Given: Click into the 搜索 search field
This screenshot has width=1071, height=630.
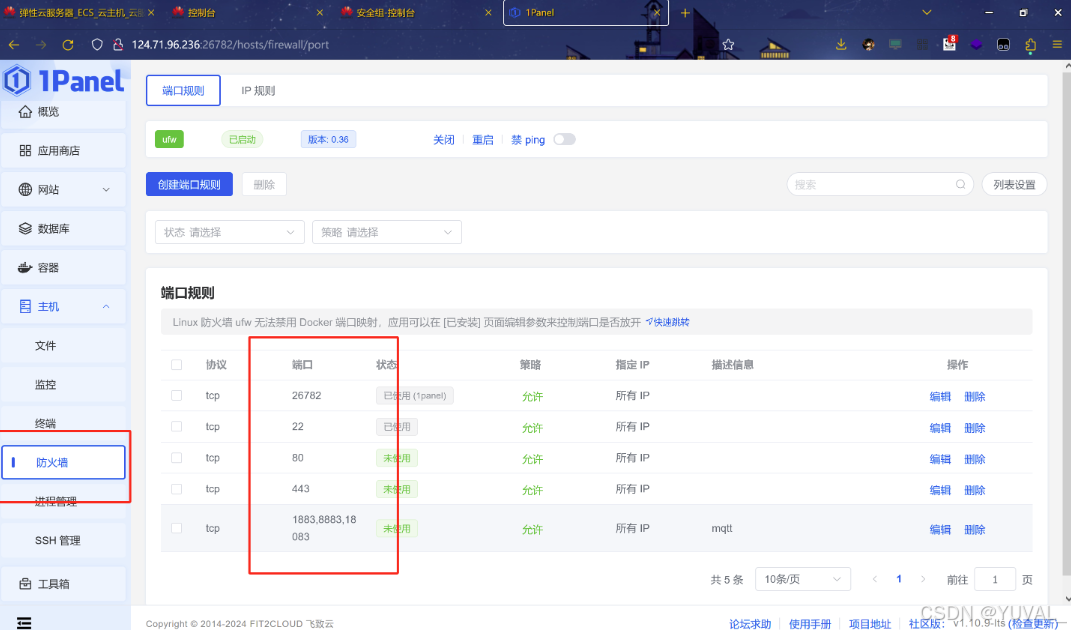Looking at the screenshot, I should coord(880,184).
